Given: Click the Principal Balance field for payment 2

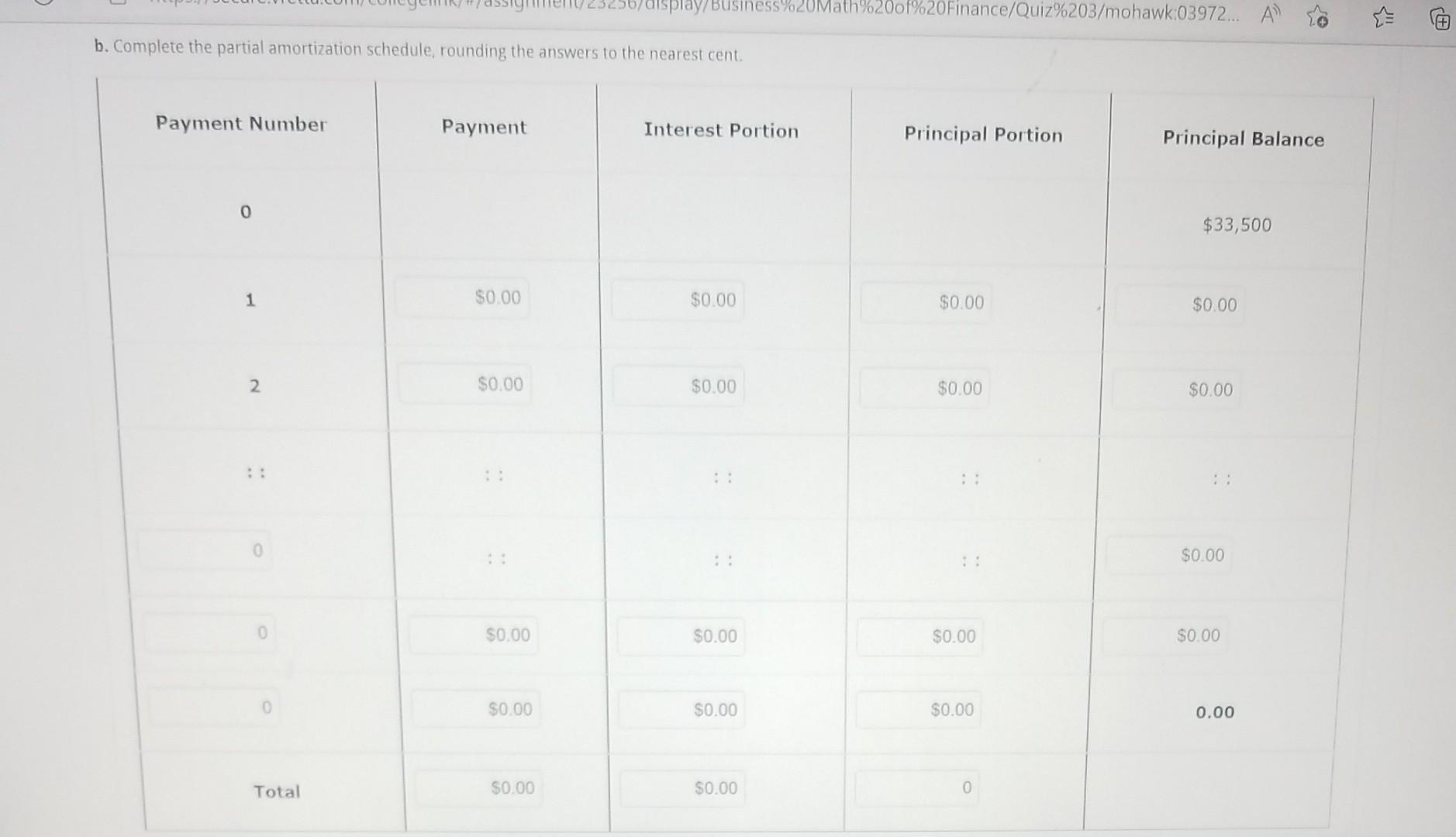Looking at the screenshot, I should (1175, 391).
